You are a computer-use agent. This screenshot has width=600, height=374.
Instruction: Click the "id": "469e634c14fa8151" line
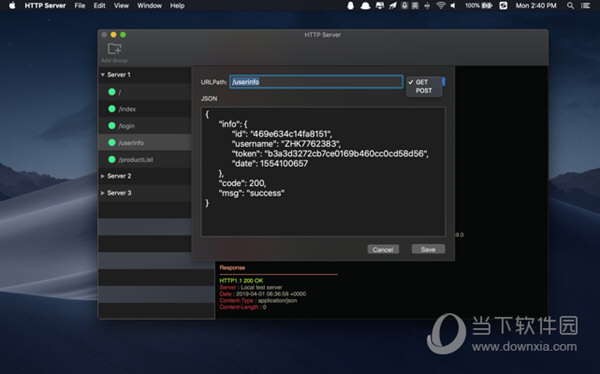coord(282,134)
